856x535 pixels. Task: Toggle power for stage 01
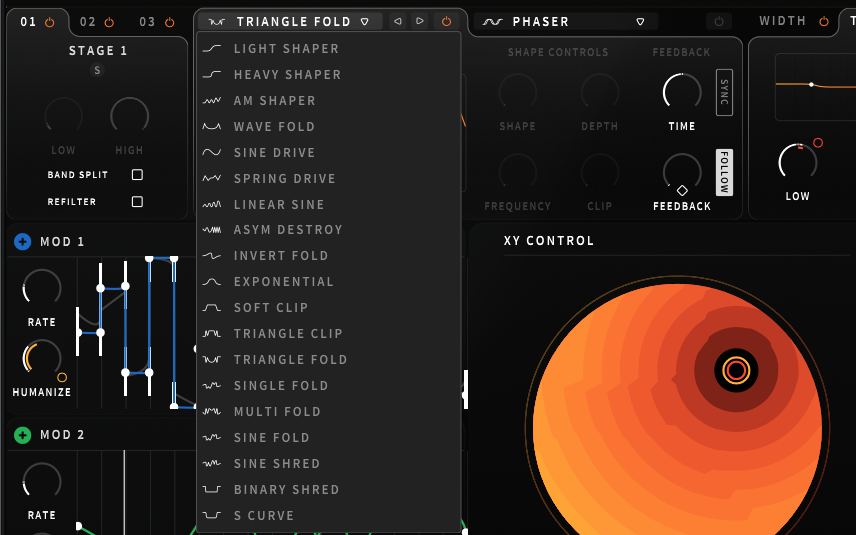tap(50, 22)
